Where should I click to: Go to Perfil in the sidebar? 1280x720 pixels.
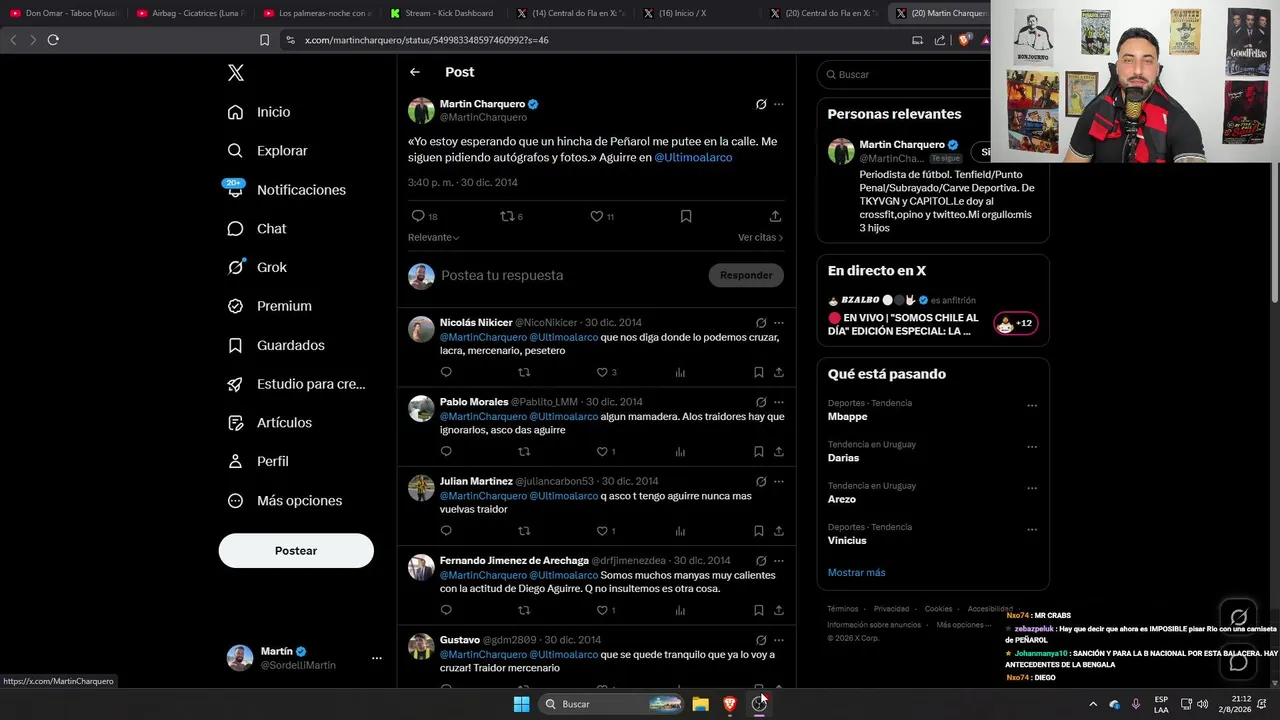[258, 462]
